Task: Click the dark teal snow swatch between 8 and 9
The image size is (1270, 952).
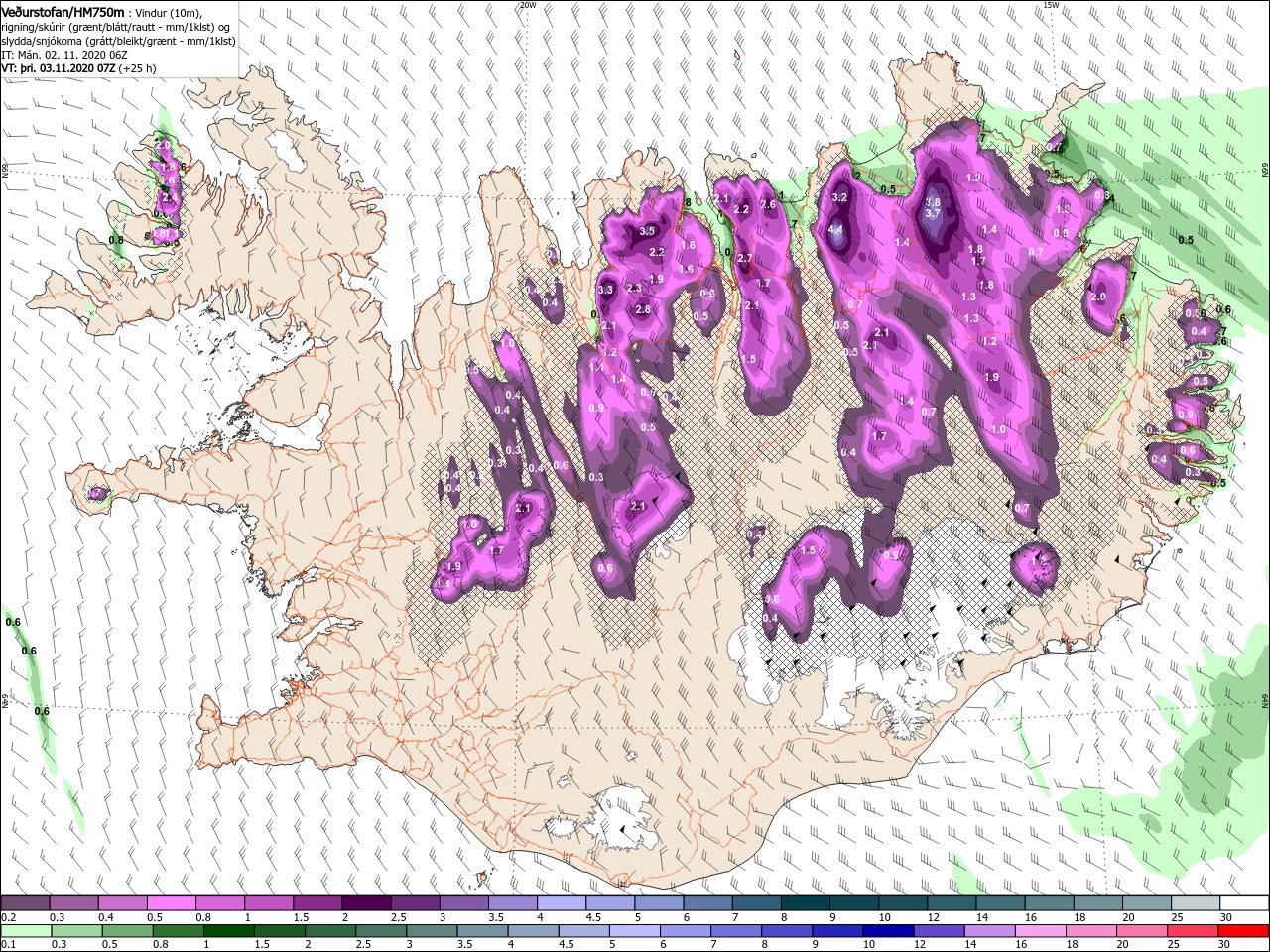Action: [805, 903]
